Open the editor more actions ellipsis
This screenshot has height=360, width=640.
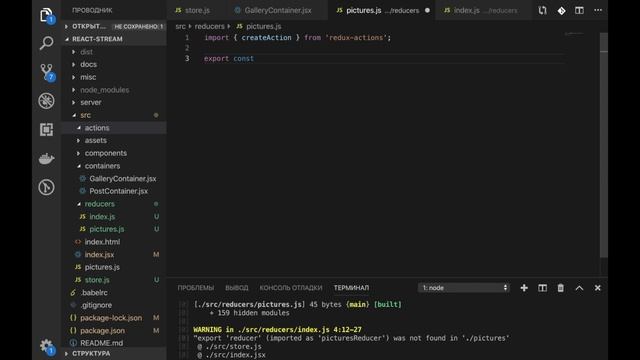(598, 10)
